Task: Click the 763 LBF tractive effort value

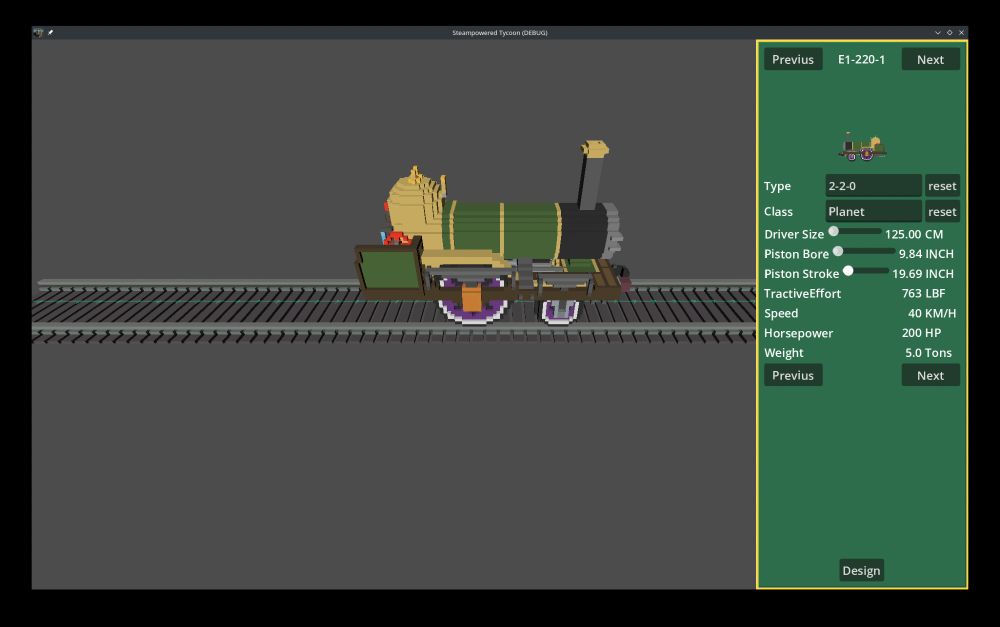Action: coord(923,293)
